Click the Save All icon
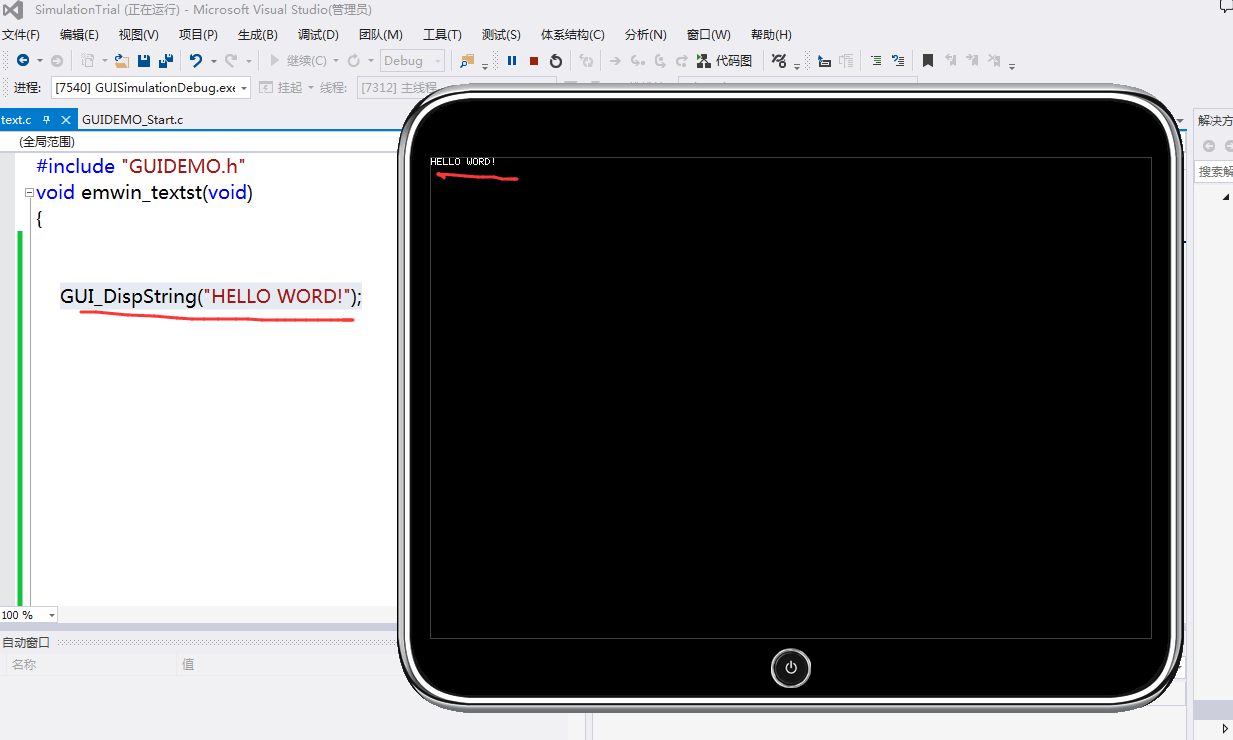The height and width of the screenshot is (740, 1233). click(166, 61)
